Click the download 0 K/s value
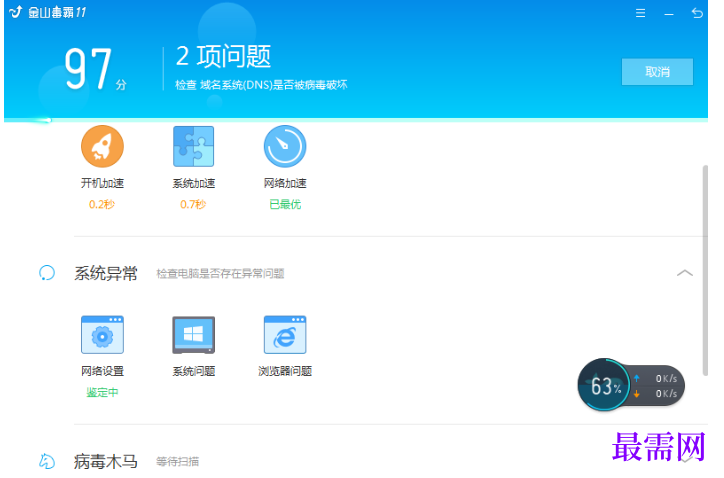Screen dimensions: 724x478 (x=666, y=393)
